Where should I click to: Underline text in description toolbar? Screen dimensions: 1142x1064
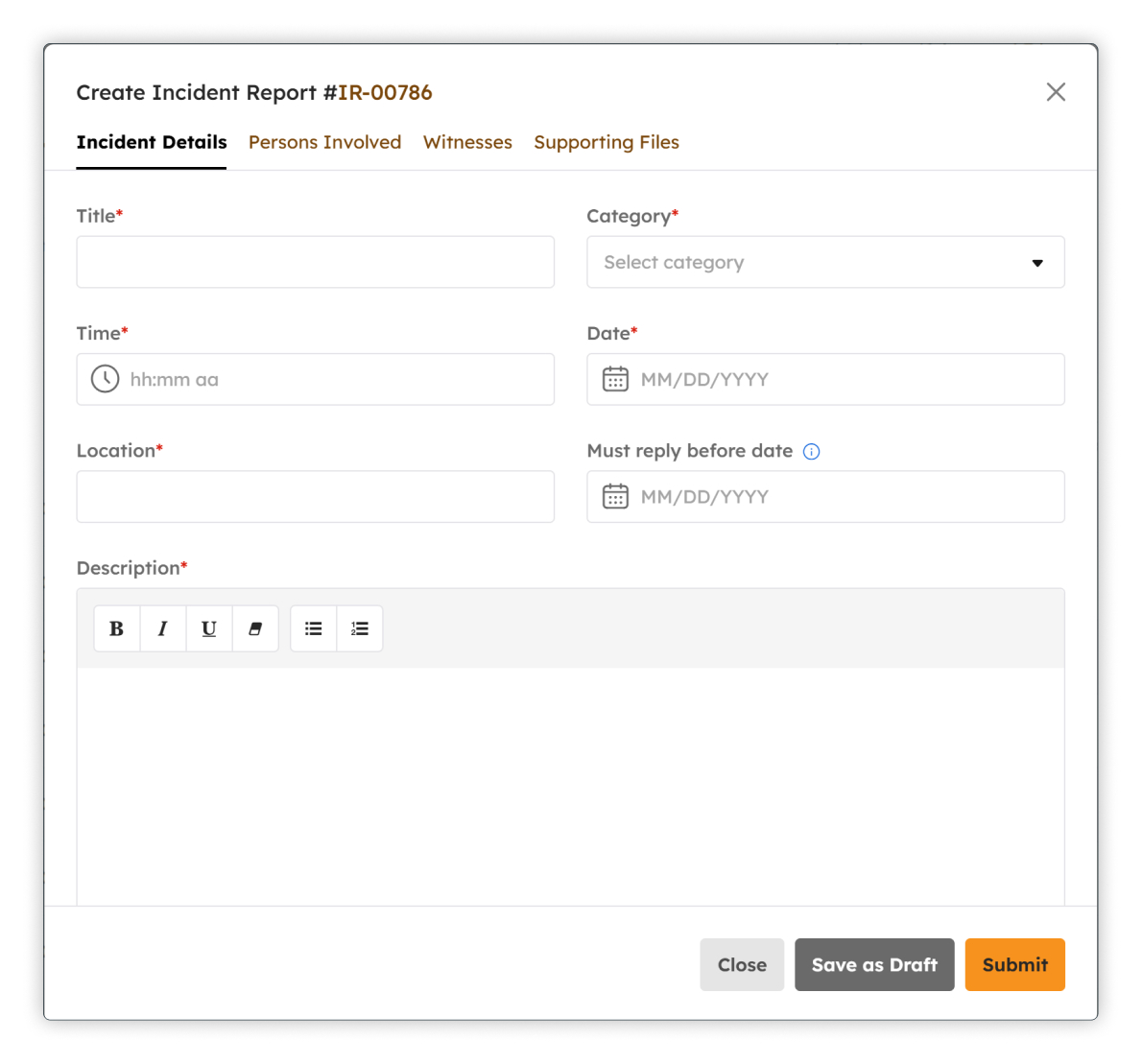tap(209, 628)
